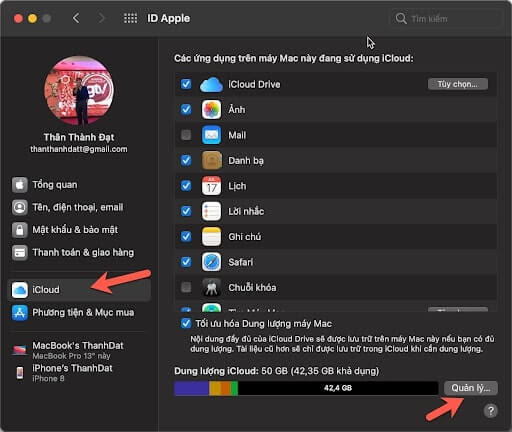Click the search magnifier icon
512x432 pixels.
(x=401, y=18)
